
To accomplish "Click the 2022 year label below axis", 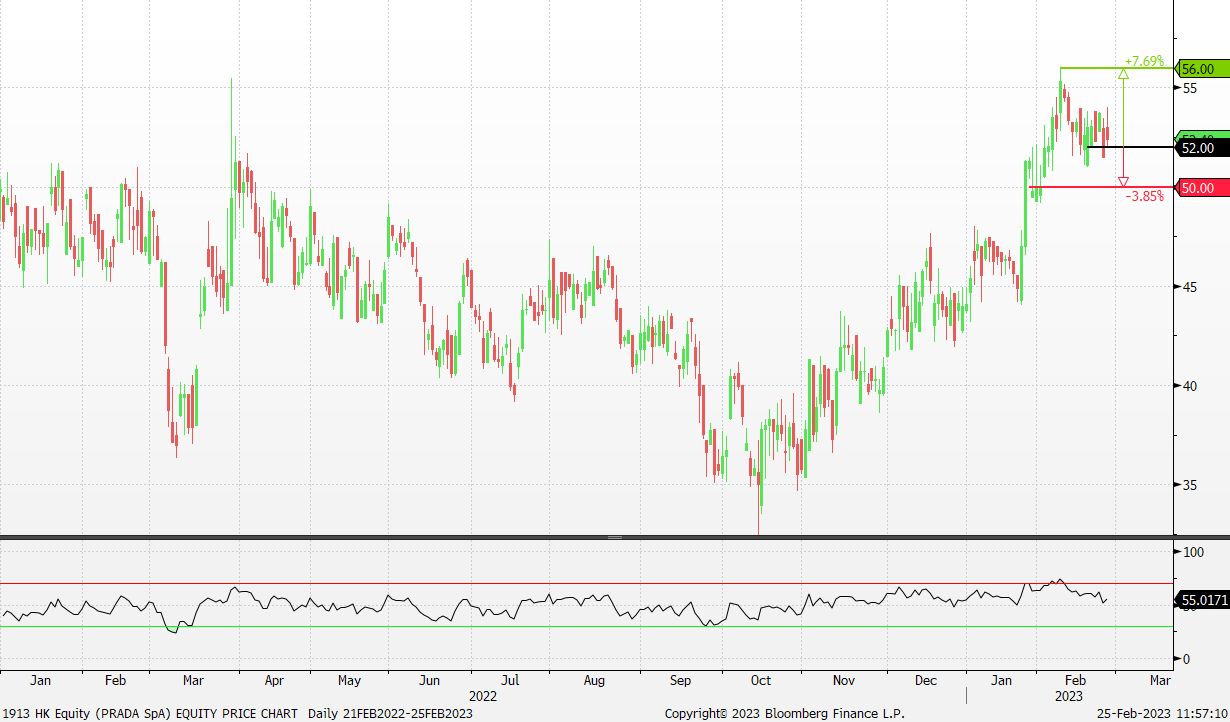I will (483, 695).
